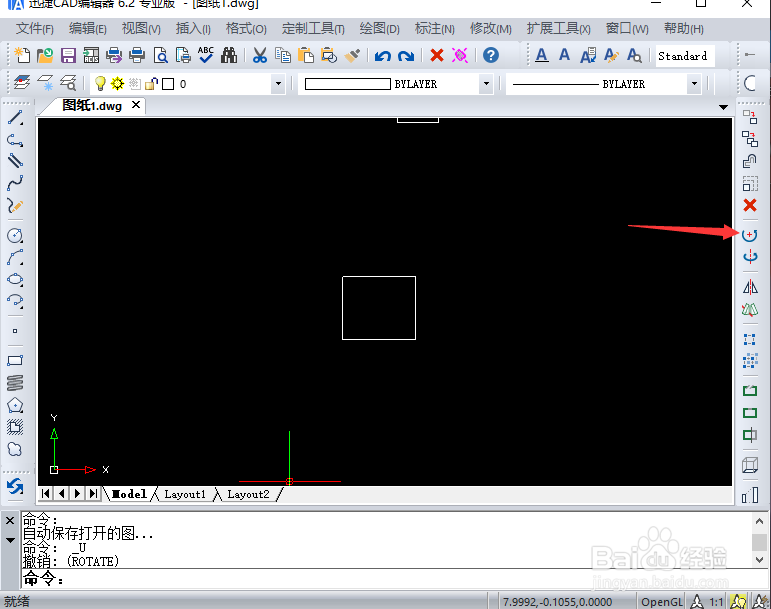
Task: Open the linetype BYLAYER dropdown
Action: pos(694,84)
